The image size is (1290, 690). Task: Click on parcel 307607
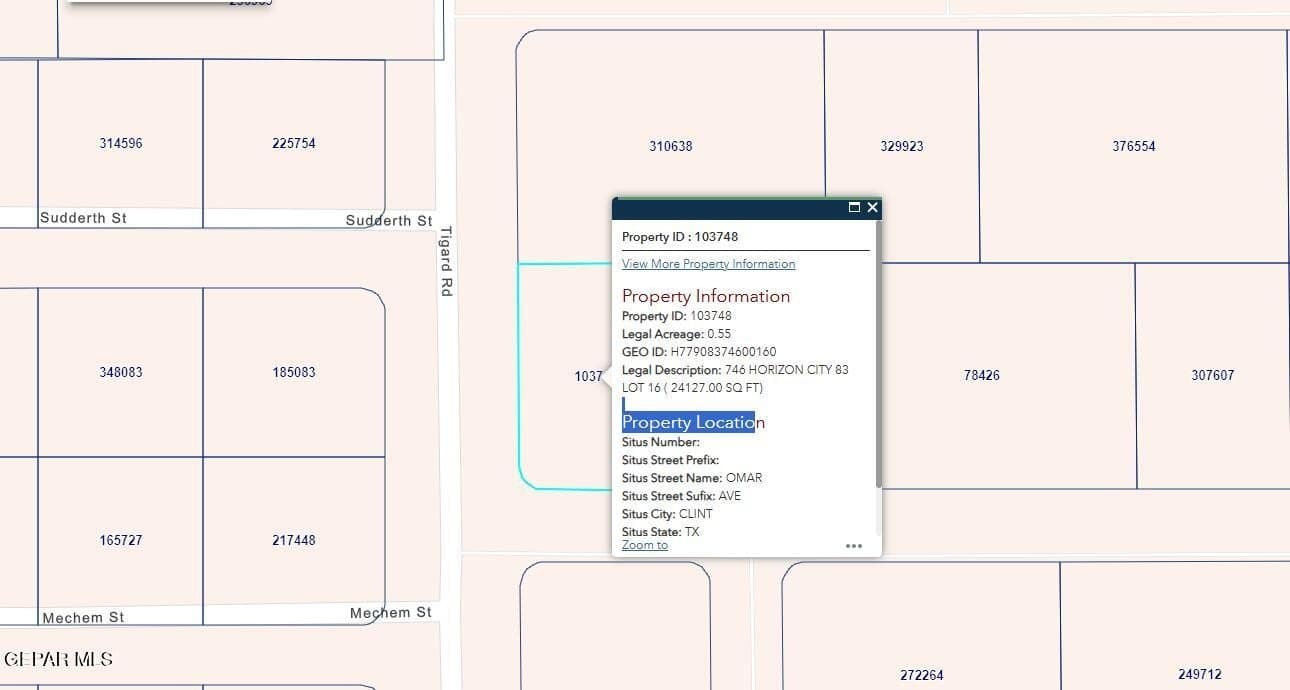pos(1212,375)
